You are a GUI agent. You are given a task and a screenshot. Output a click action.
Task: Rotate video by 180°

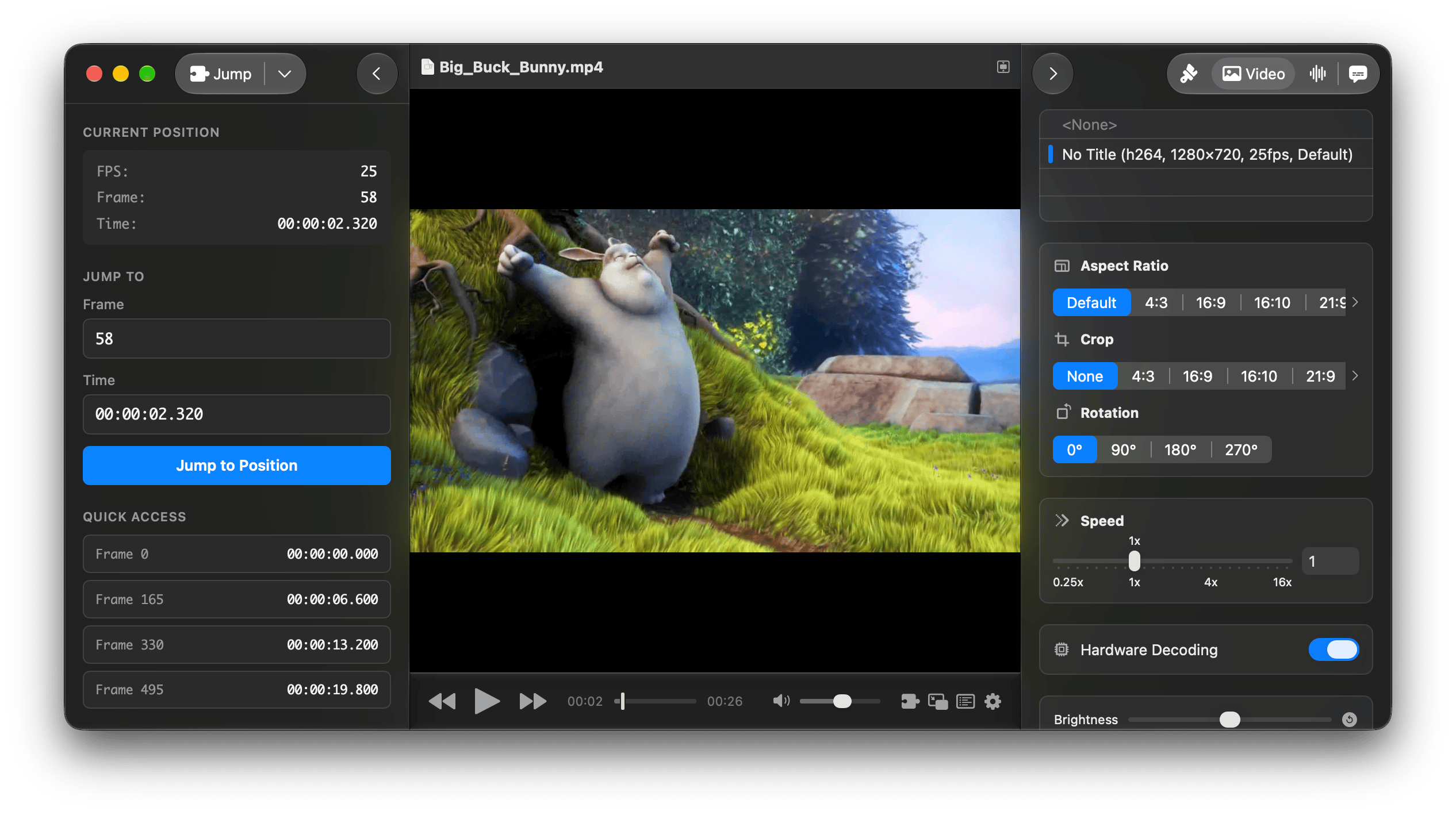click(x=1180, y=449)
